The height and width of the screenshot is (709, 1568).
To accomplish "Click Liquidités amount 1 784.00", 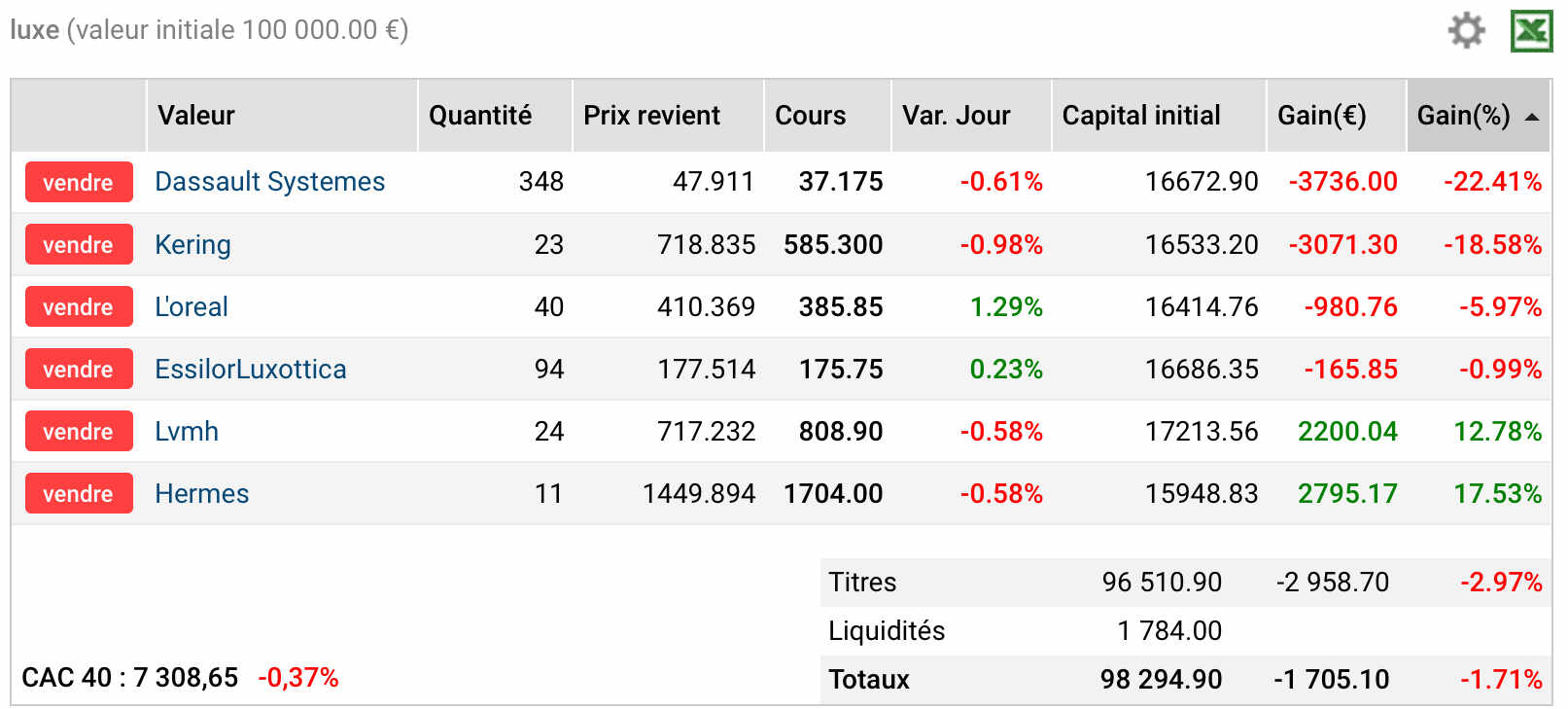I will pos(1169,630).
